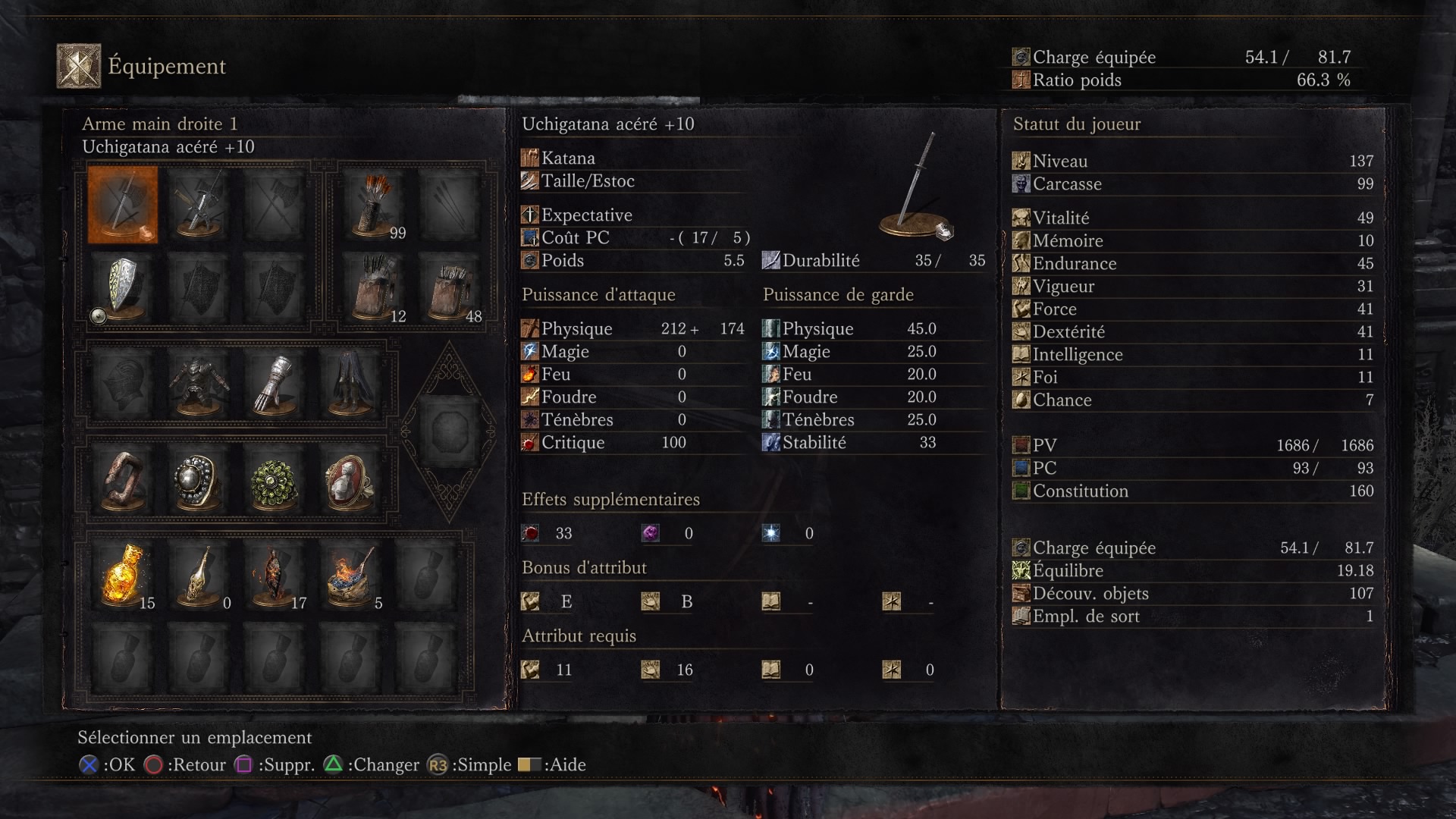This screenshot has width=1456, height=819.
Task: Select the second right-hand weapon slot
Action: [x=199, y=205]
